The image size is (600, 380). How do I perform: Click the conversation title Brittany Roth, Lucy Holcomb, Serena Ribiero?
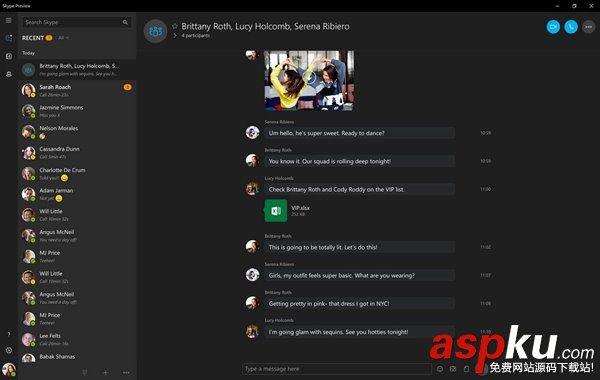coord(265,26)
